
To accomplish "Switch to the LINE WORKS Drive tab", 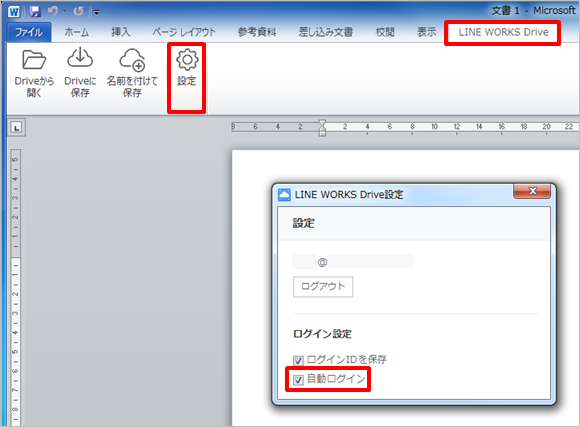I will coord(503,33).
